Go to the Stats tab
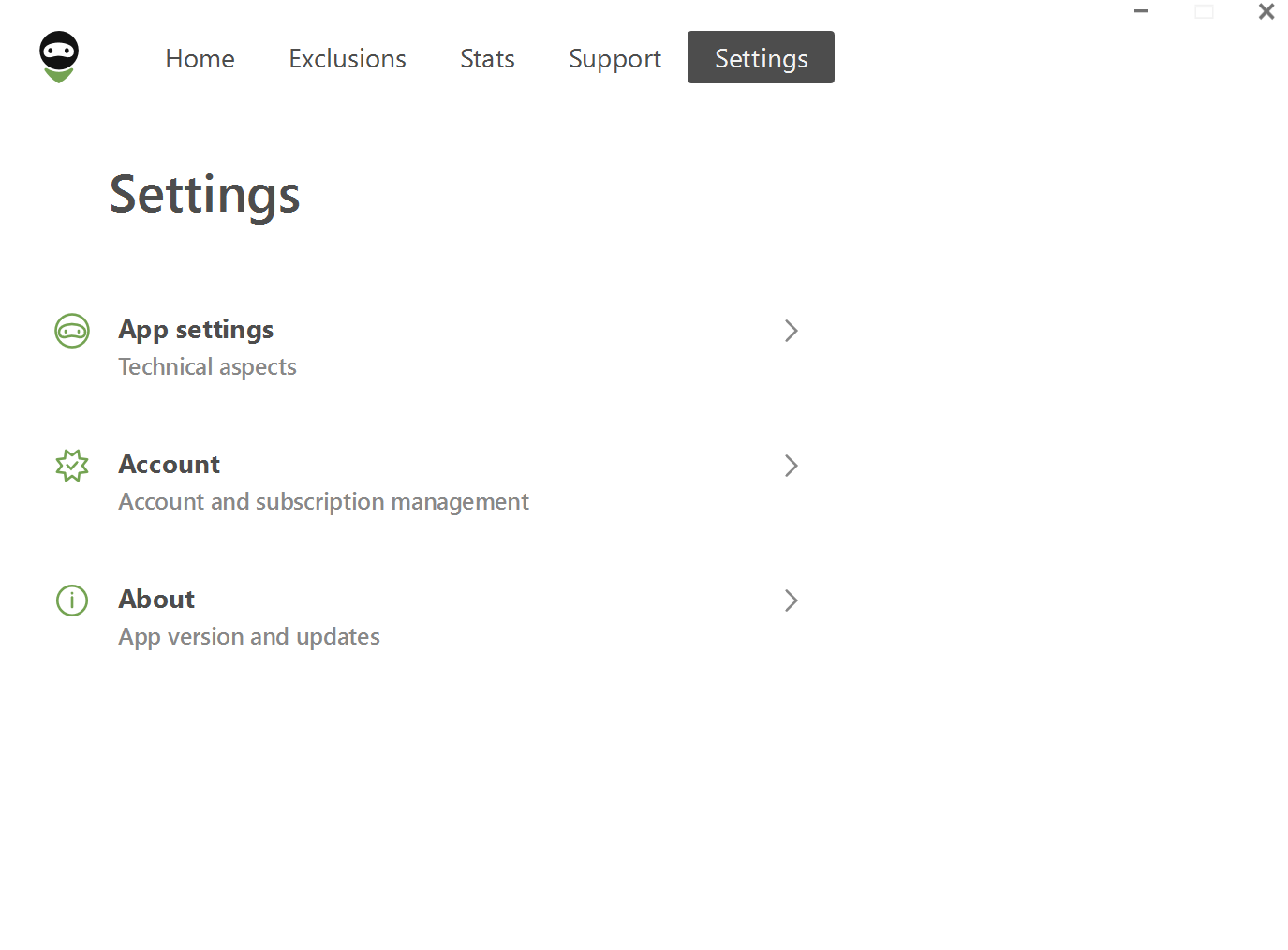 [487, 58]
